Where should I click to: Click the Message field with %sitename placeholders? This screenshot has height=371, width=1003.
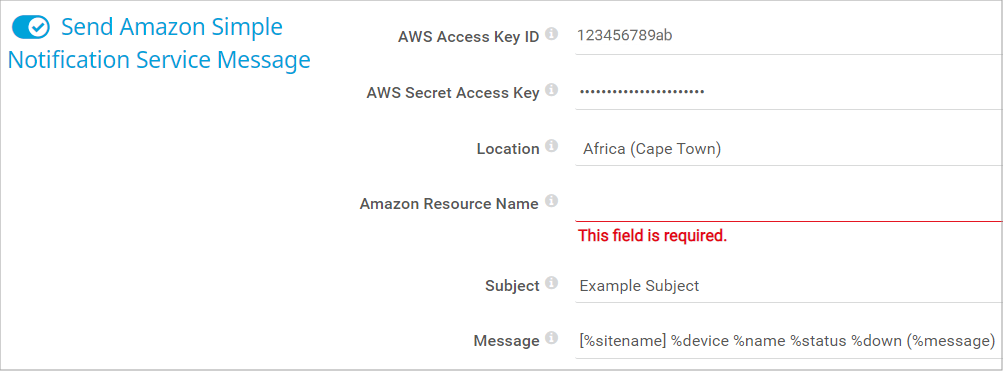[x=789, y=341]
